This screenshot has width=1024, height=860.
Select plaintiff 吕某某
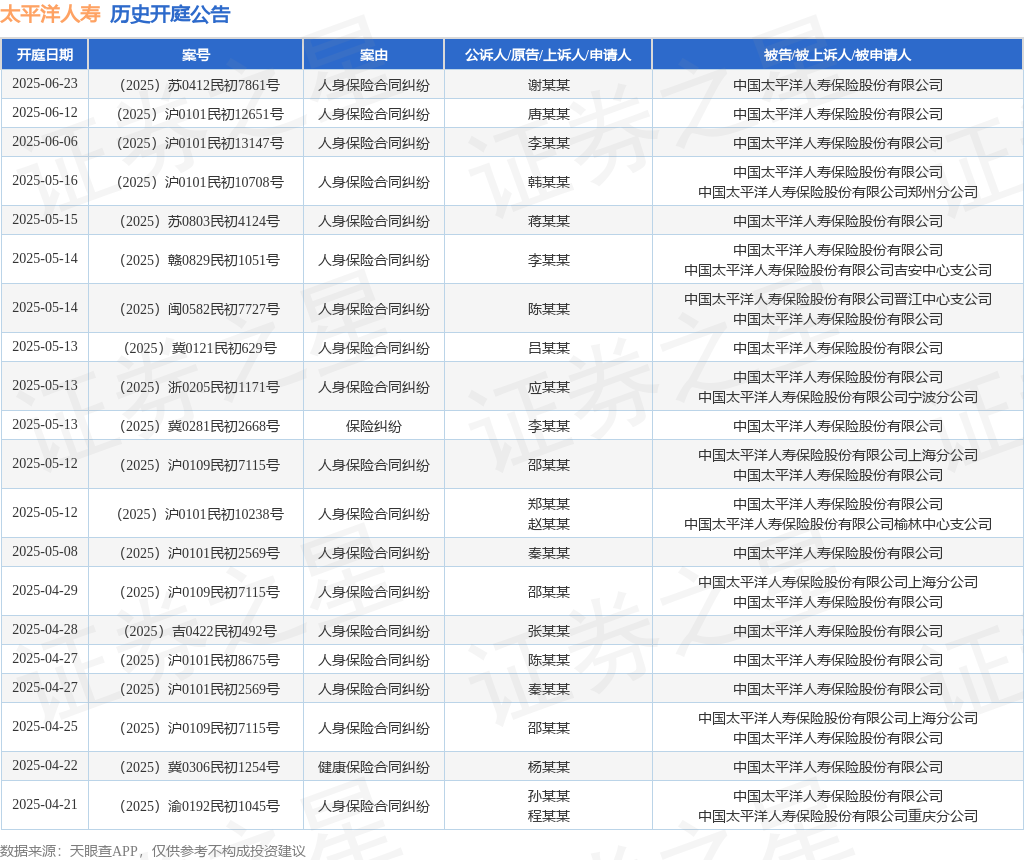click(x=549, y=348)
